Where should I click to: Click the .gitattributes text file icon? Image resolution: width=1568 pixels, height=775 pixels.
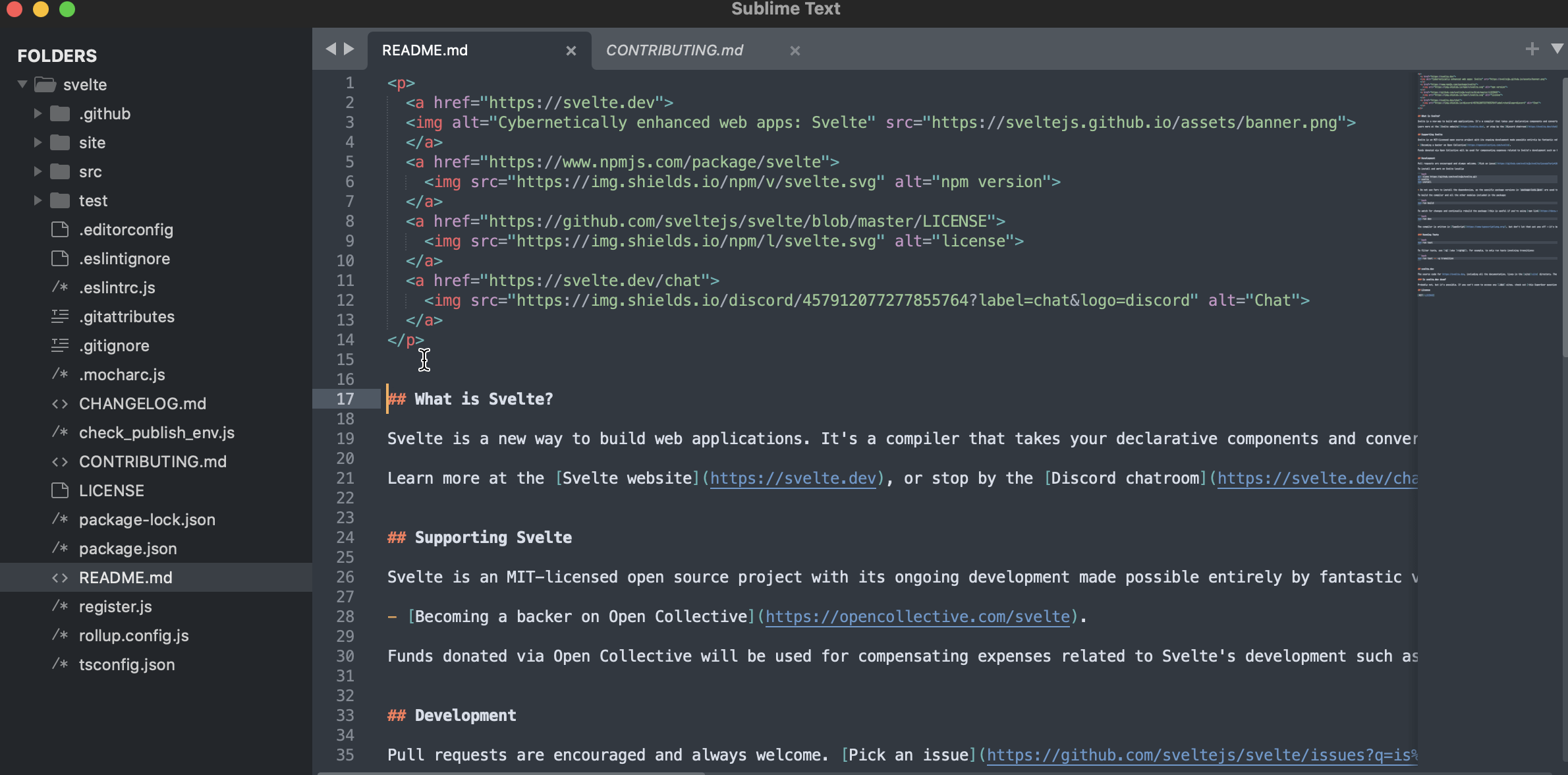pyautogui.click(x=60, y=316)
